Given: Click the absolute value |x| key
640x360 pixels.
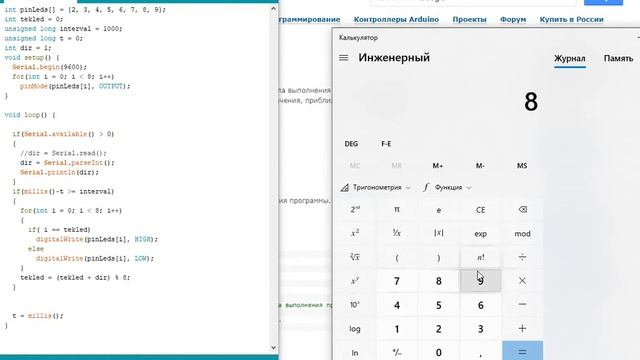Looking at the screenshot, I should click(439, 233).
